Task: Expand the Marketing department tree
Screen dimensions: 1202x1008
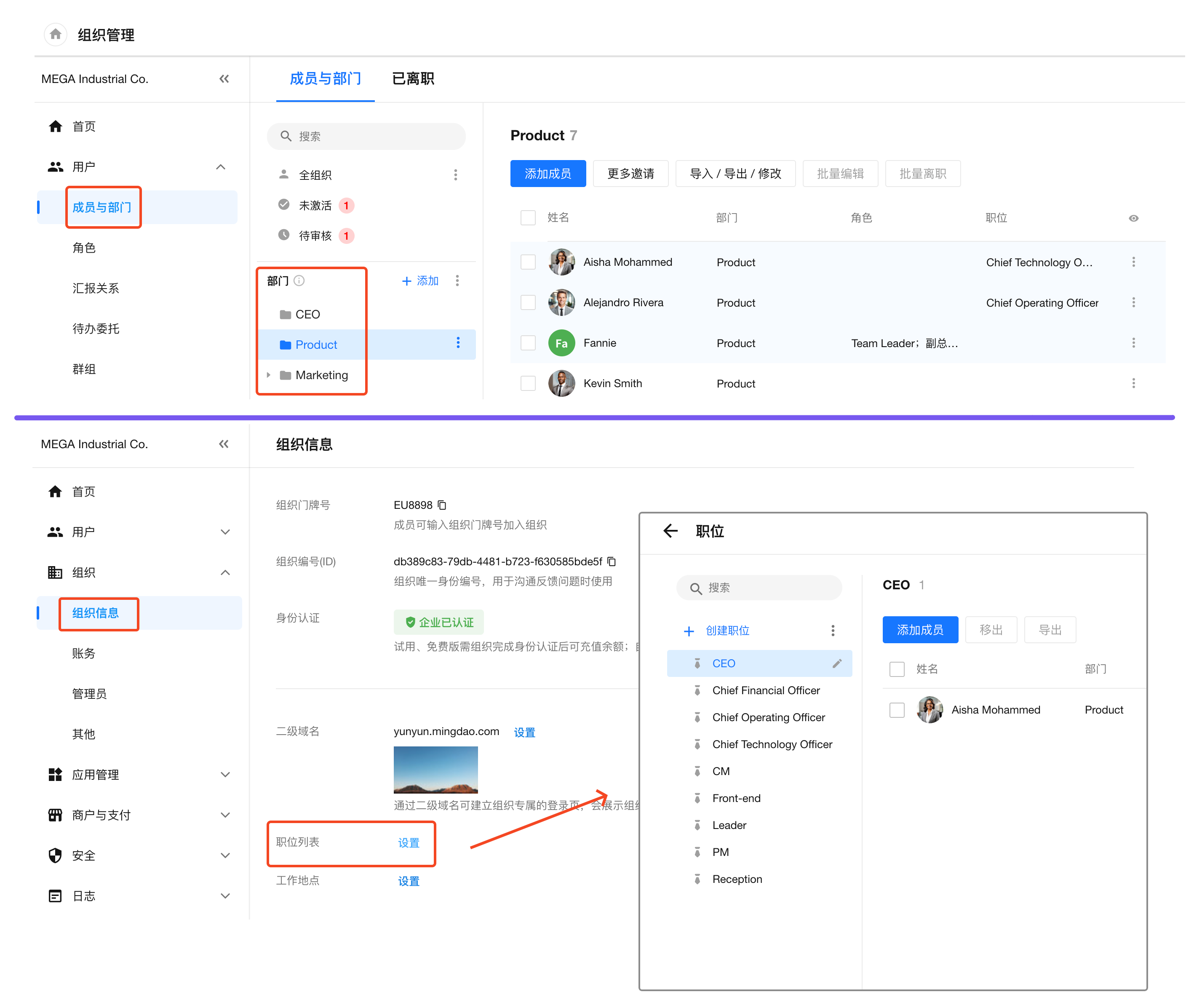Action: click(x=268, y=375)
